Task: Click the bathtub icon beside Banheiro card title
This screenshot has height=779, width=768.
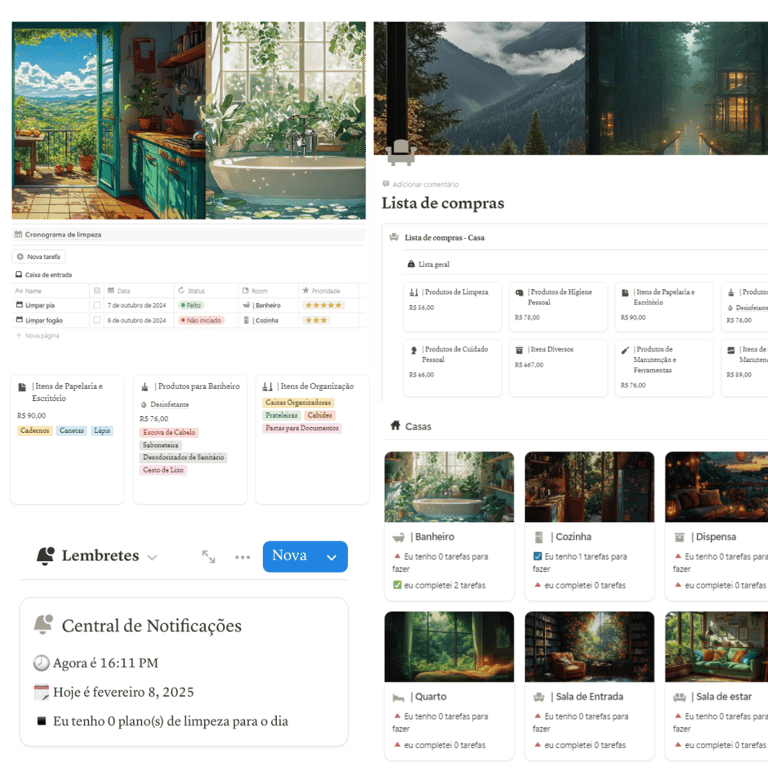Action: 398,537
